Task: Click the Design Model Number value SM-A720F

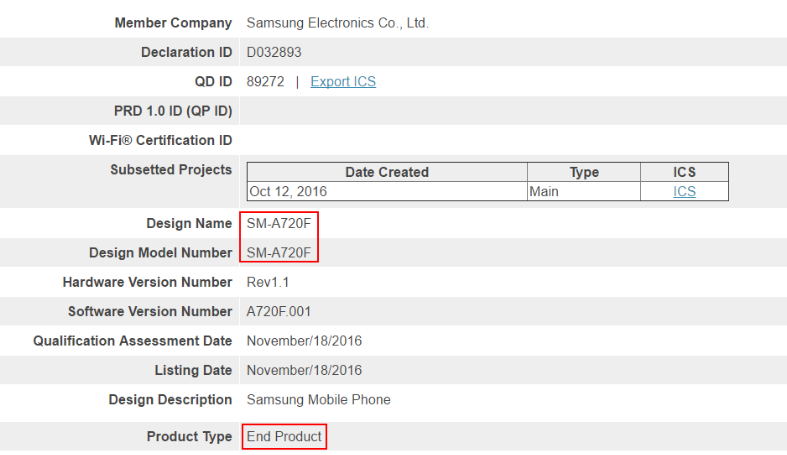Action: click(x=279, y=252)
